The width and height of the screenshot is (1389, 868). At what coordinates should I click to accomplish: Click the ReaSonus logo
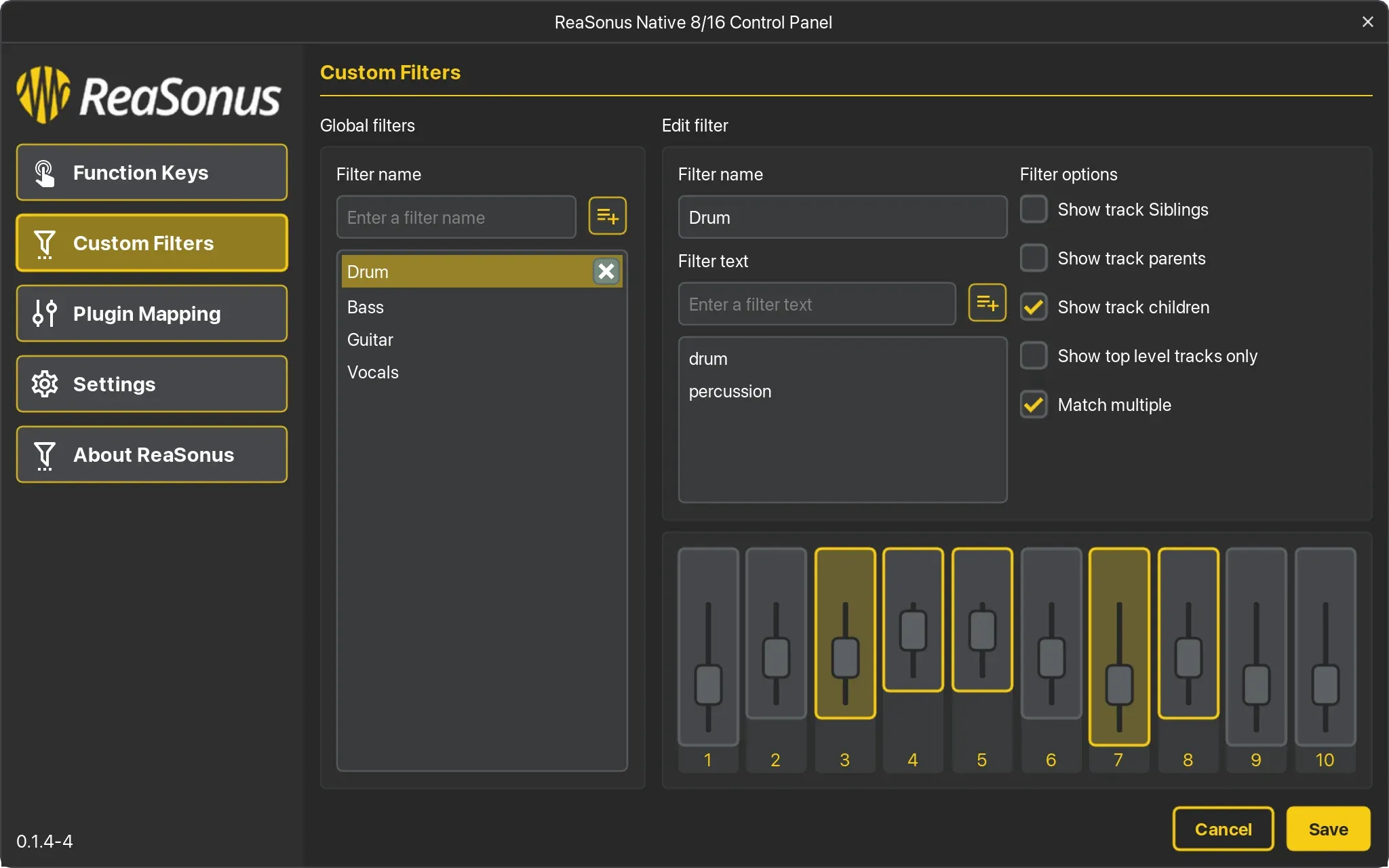tap(148, 96)
